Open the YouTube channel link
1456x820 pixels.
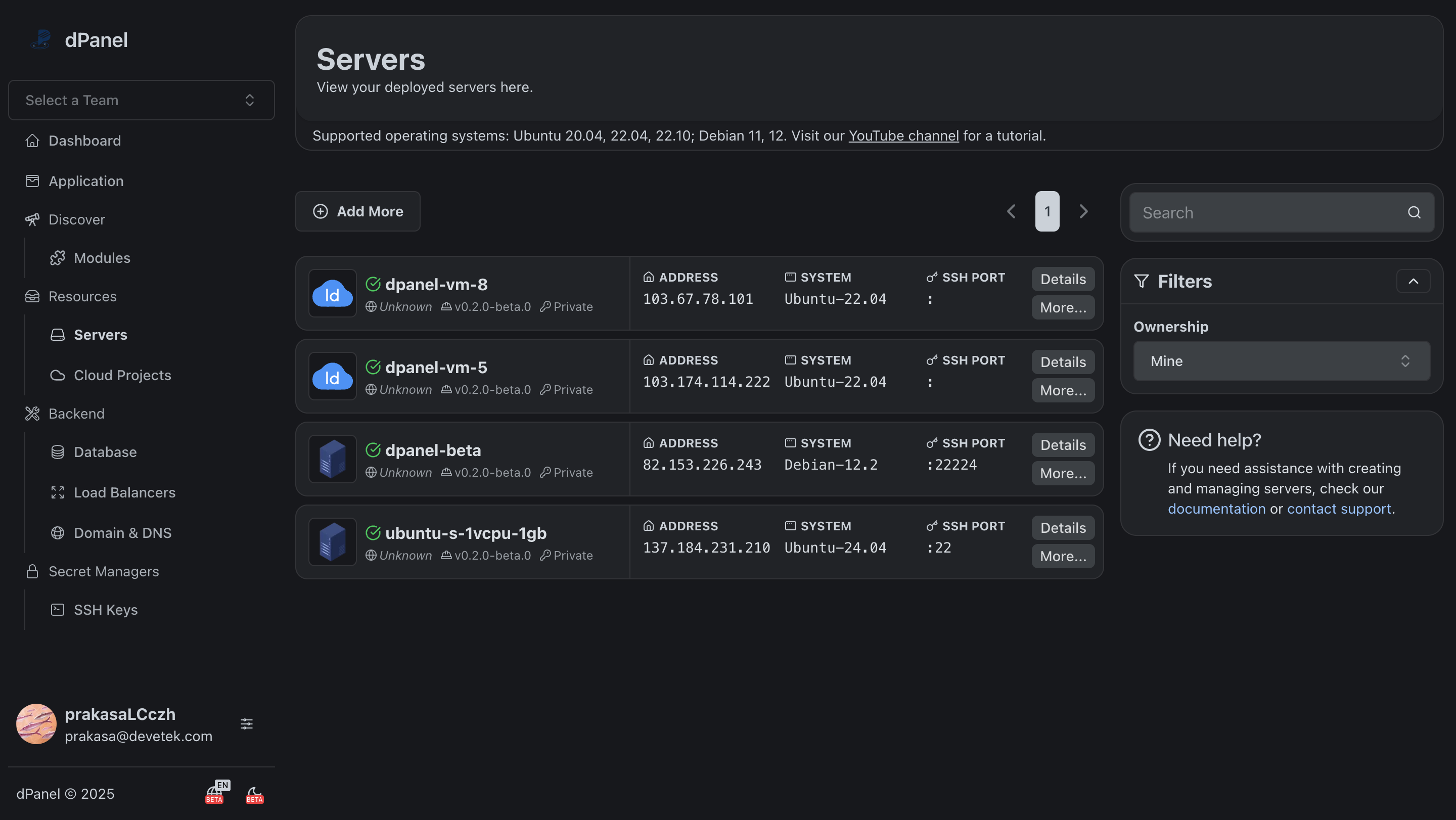pos(903,135)
